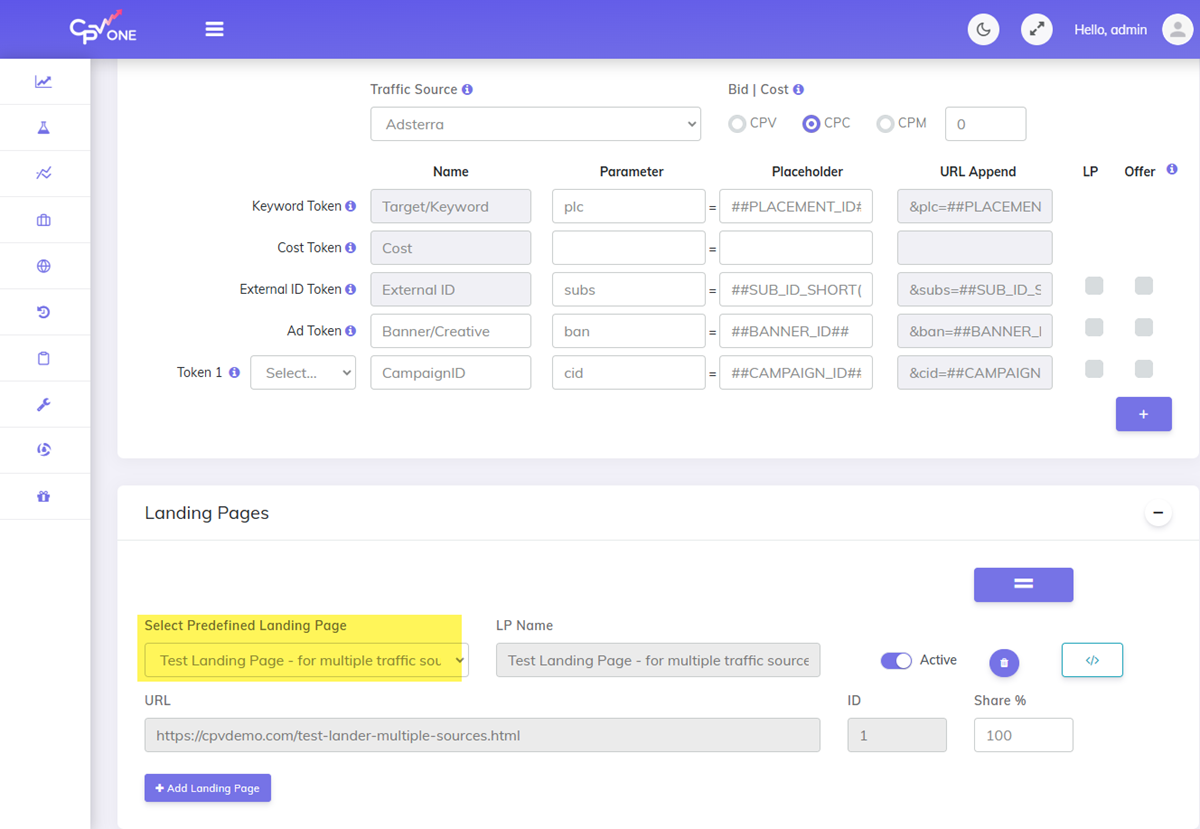This screenshot has width=1200, height=829.
Task: Open the hamburger menu in the top bar
Action: (214, 29)
